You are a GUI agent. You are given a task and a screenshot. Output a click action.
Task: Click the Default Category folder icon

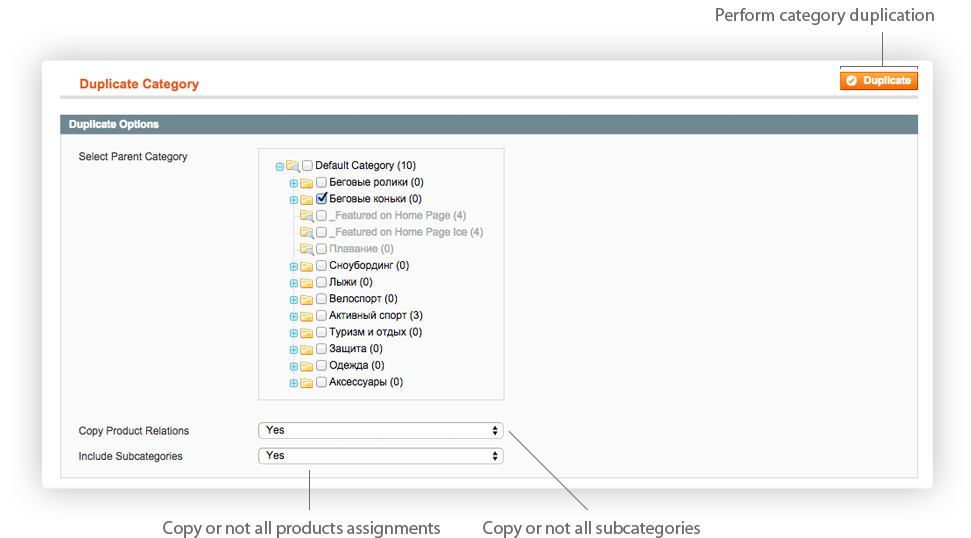click(293, 166)
